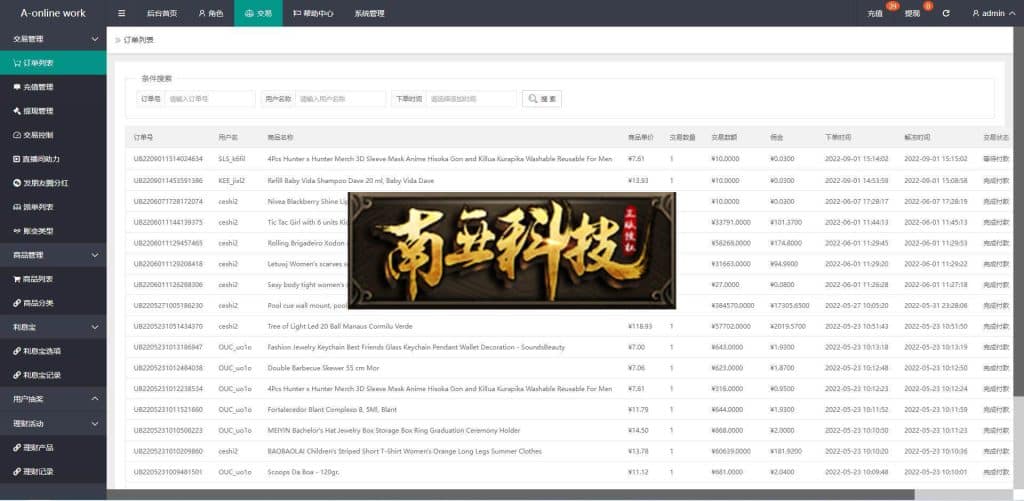
Task: Click the user icon beside 角色 tab
Action: coord(202,13)
